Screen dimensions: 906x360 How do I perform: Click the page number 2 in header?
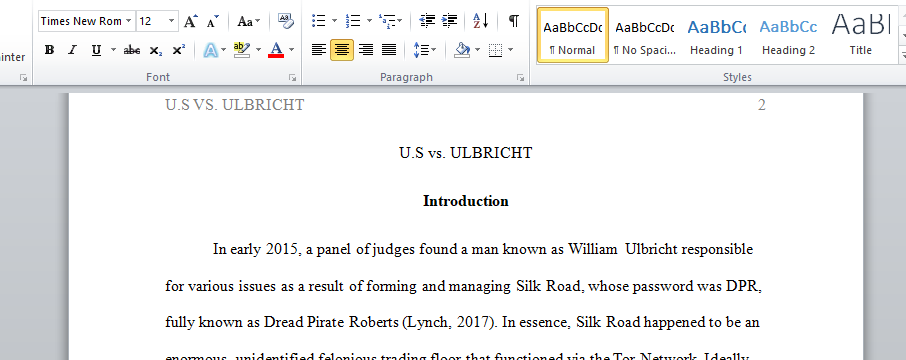point(762,105)
